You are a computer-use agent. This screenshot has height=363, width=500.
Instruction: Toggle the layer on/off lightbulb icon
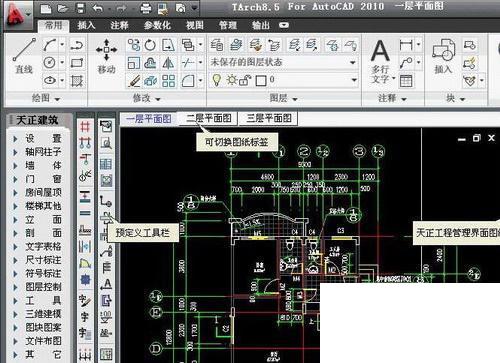point(217,80)
